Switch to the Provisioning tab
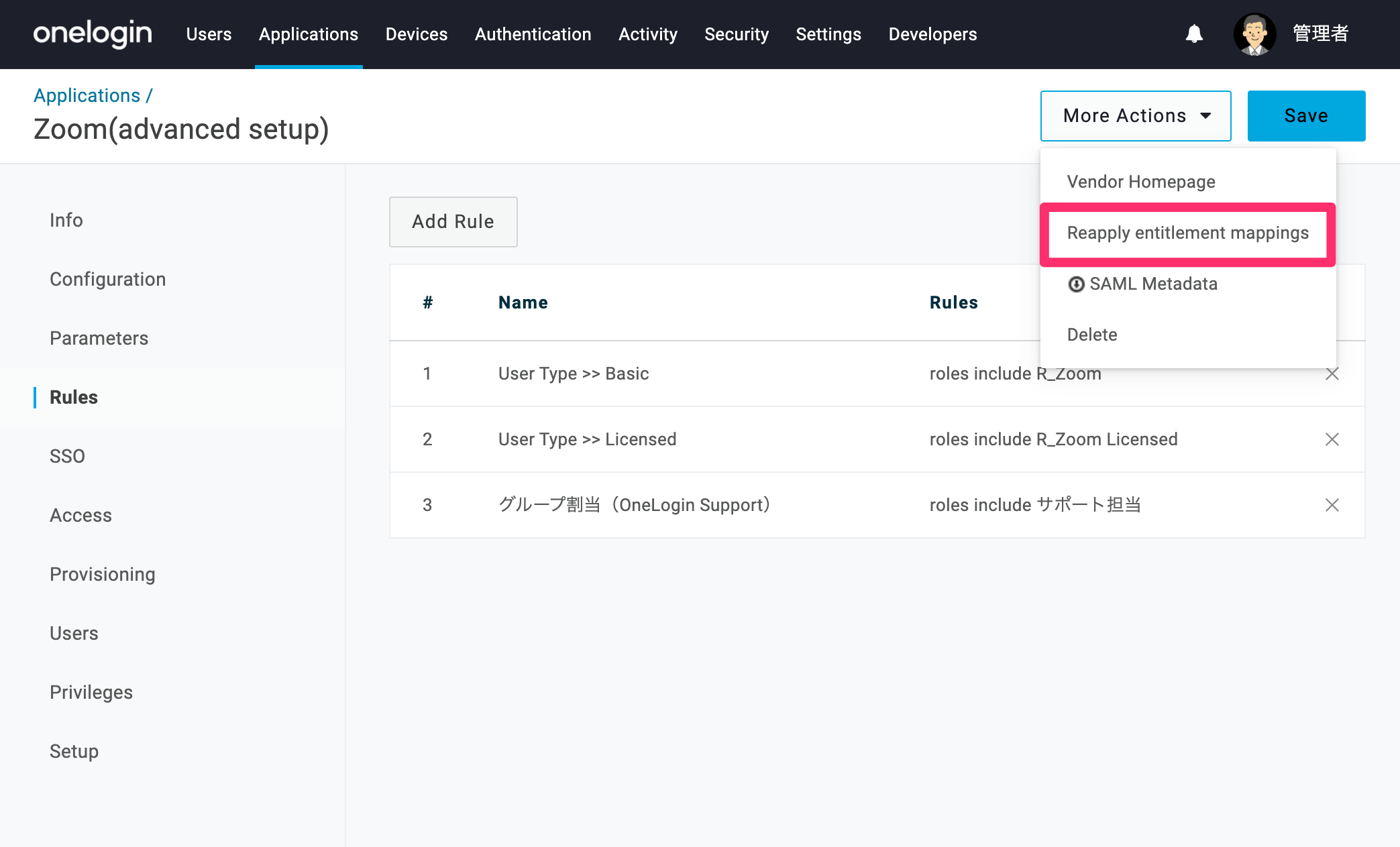The image size is (1400, 847). click(102, 574)
